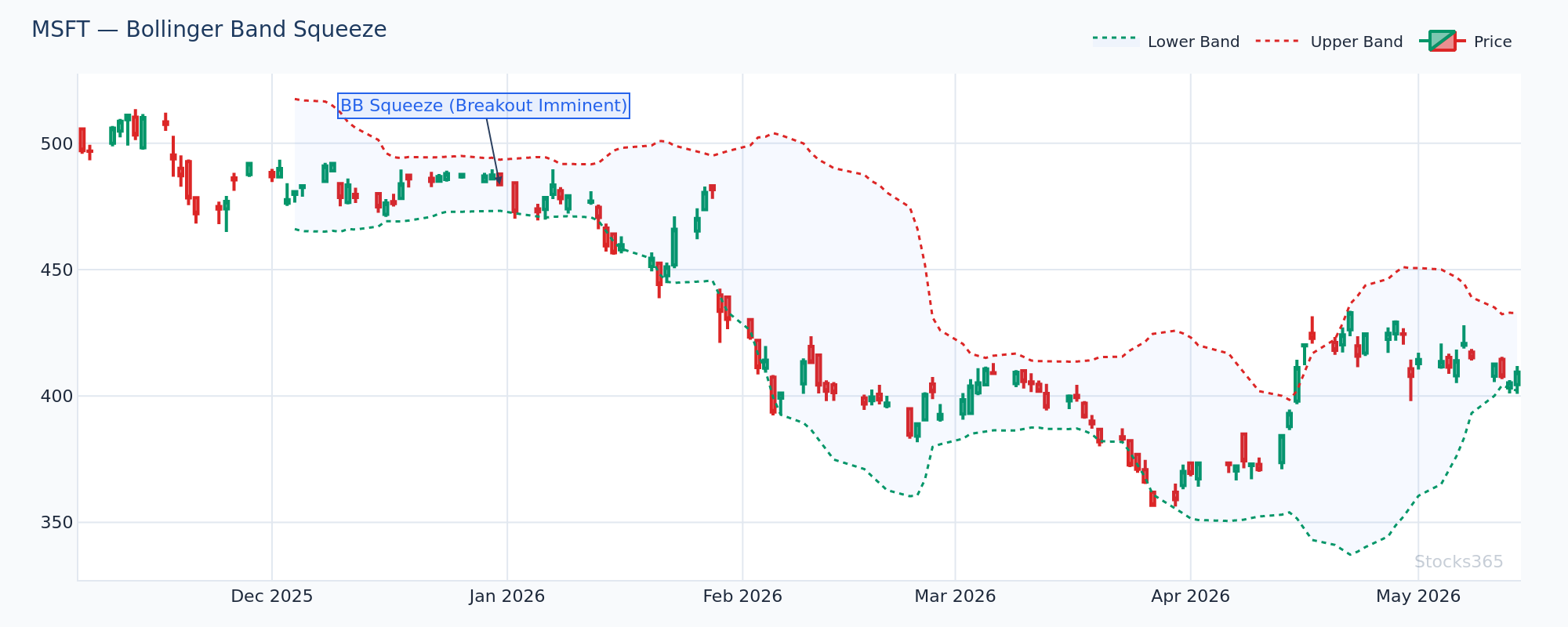Click the BB Squeeze annotation label
The height and width of the screenshot is (627, 1568).
coord(484,106)
